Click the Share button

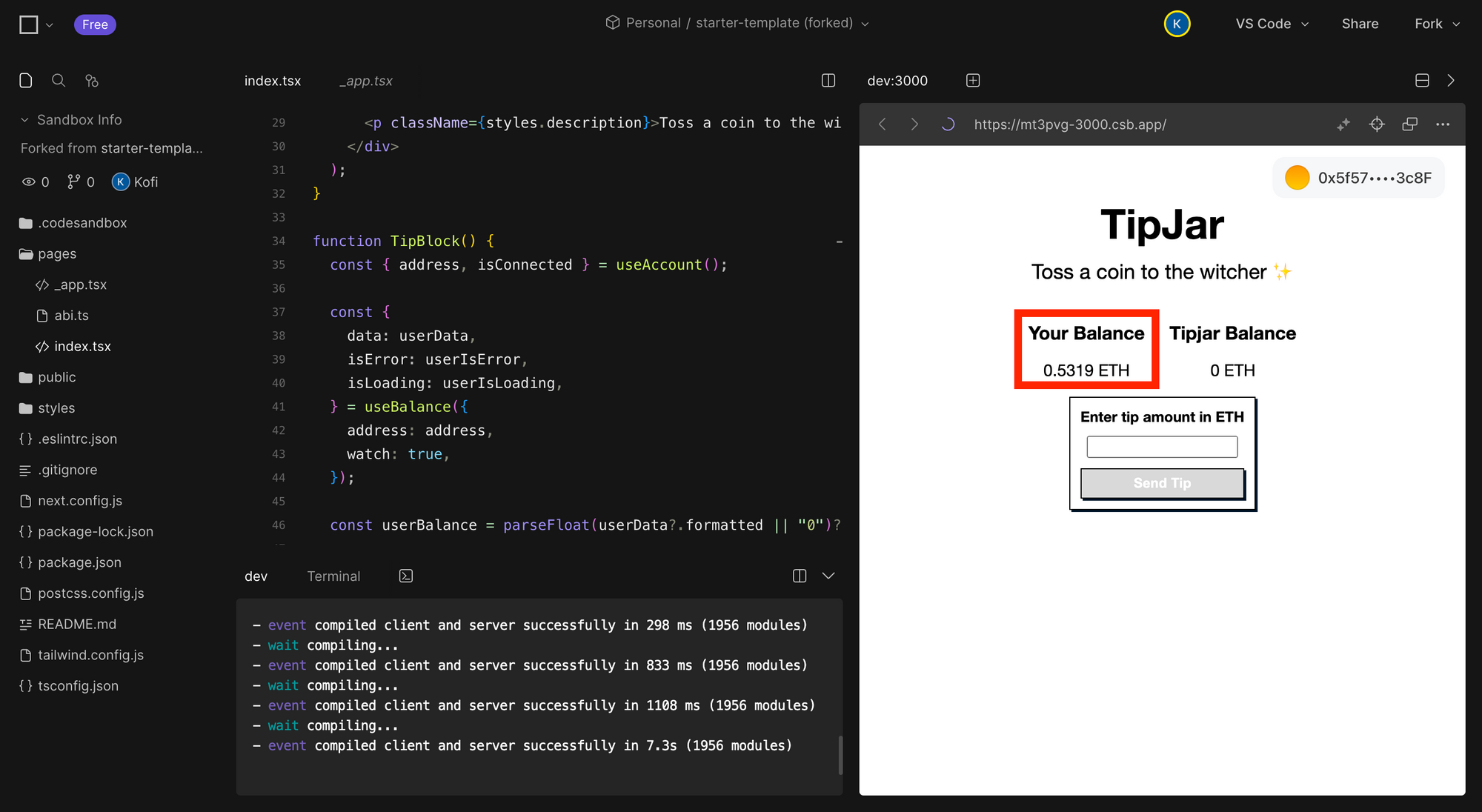(x=1360, y=24)
